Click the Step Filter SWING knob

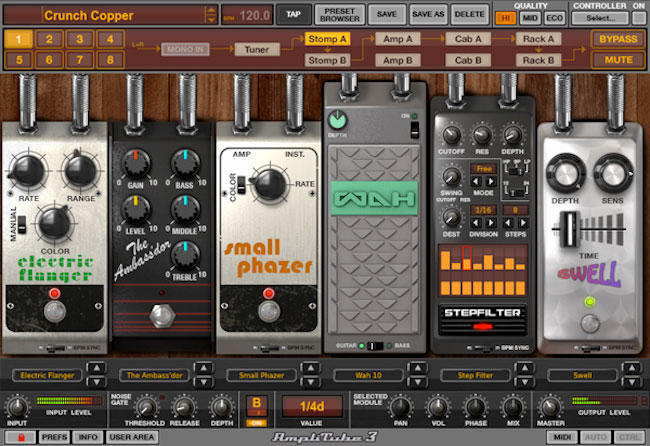[451, 177]
